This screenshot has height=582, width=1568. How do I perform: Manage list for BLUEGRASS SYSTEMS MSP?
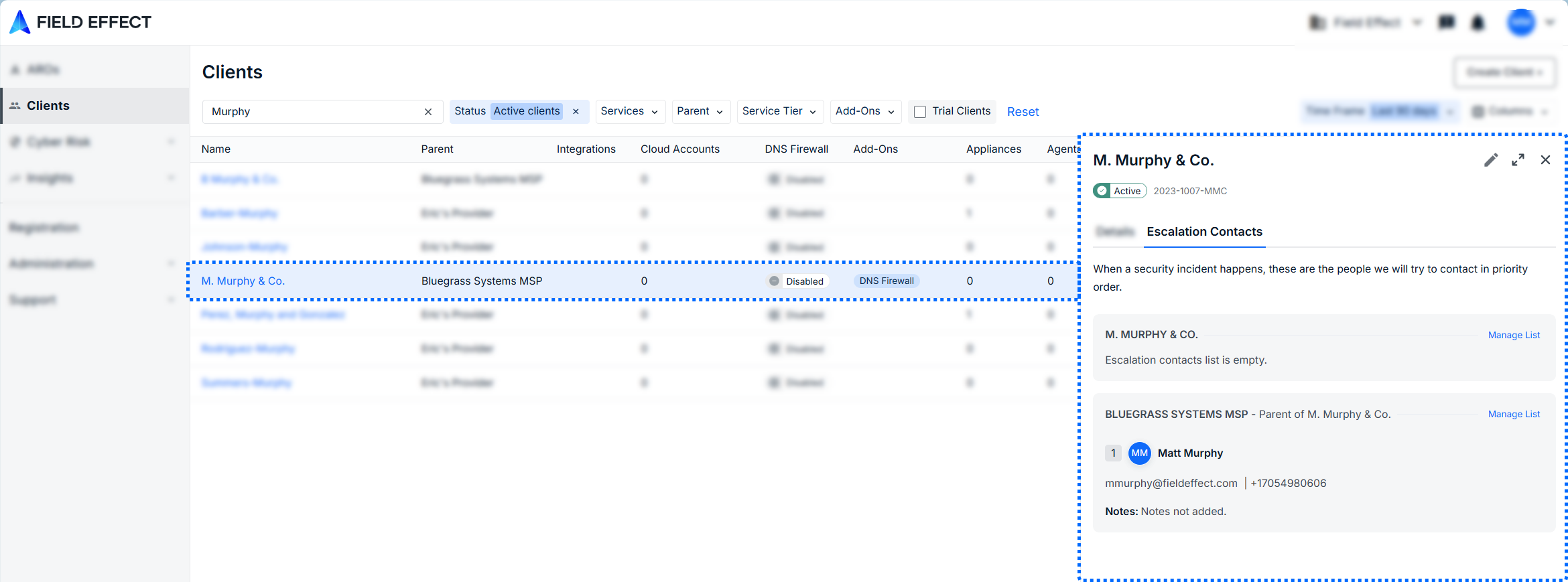click(x=1514, y=414)
